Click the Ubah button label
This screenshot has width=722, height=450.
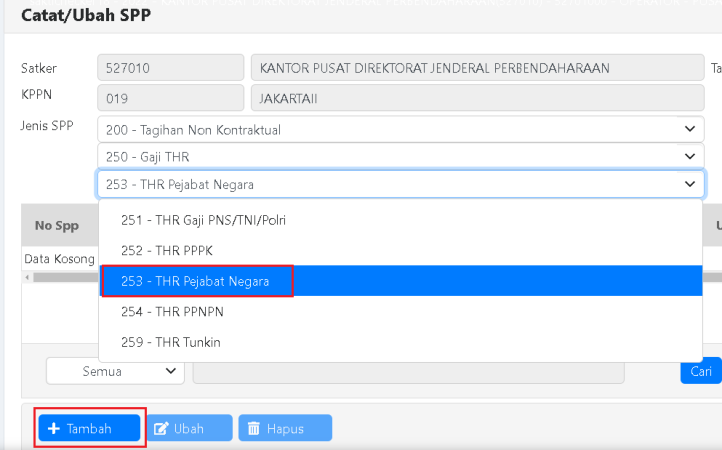[x=189, y=429]
